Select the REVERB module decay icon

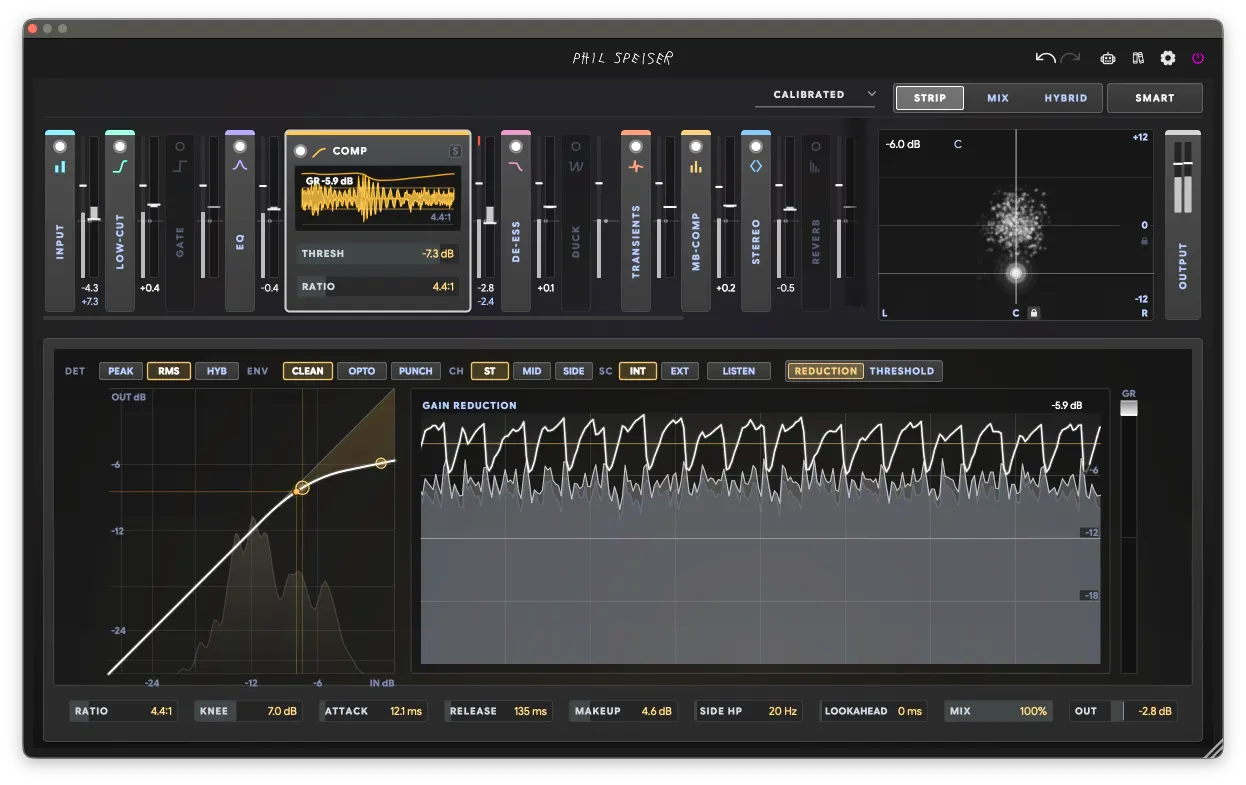click(816, 166)
